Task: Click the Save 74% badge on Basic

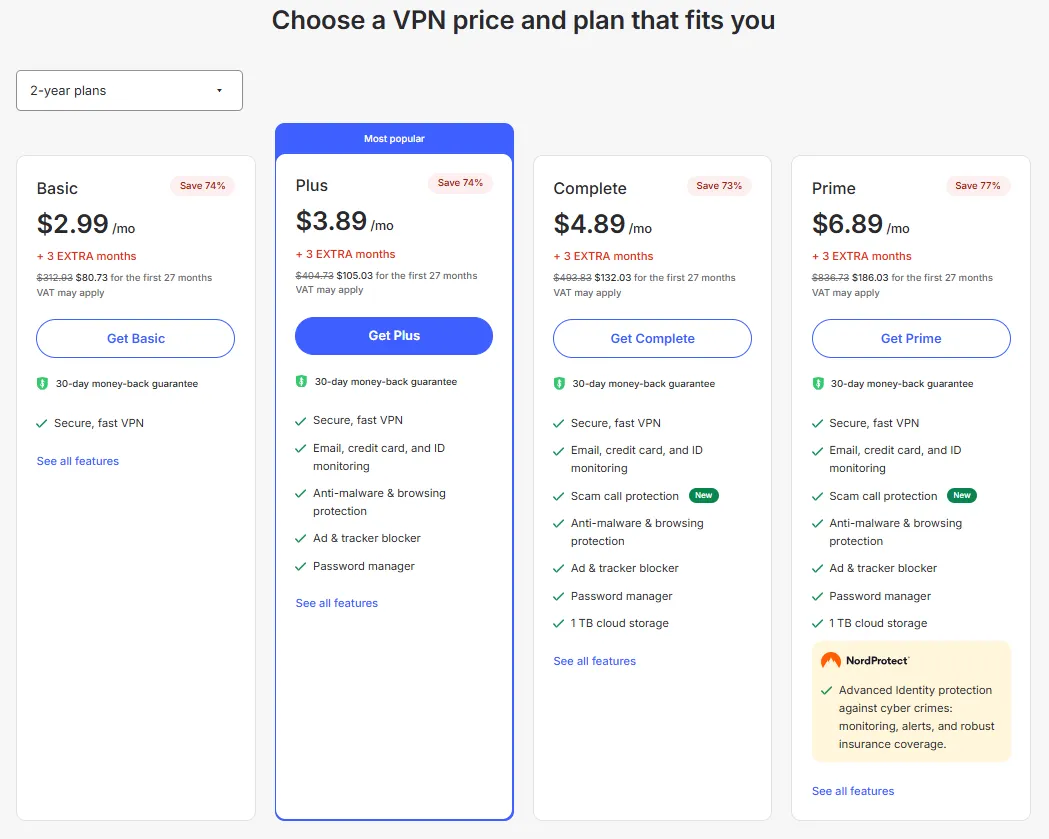Action: [x=202, y=186]
